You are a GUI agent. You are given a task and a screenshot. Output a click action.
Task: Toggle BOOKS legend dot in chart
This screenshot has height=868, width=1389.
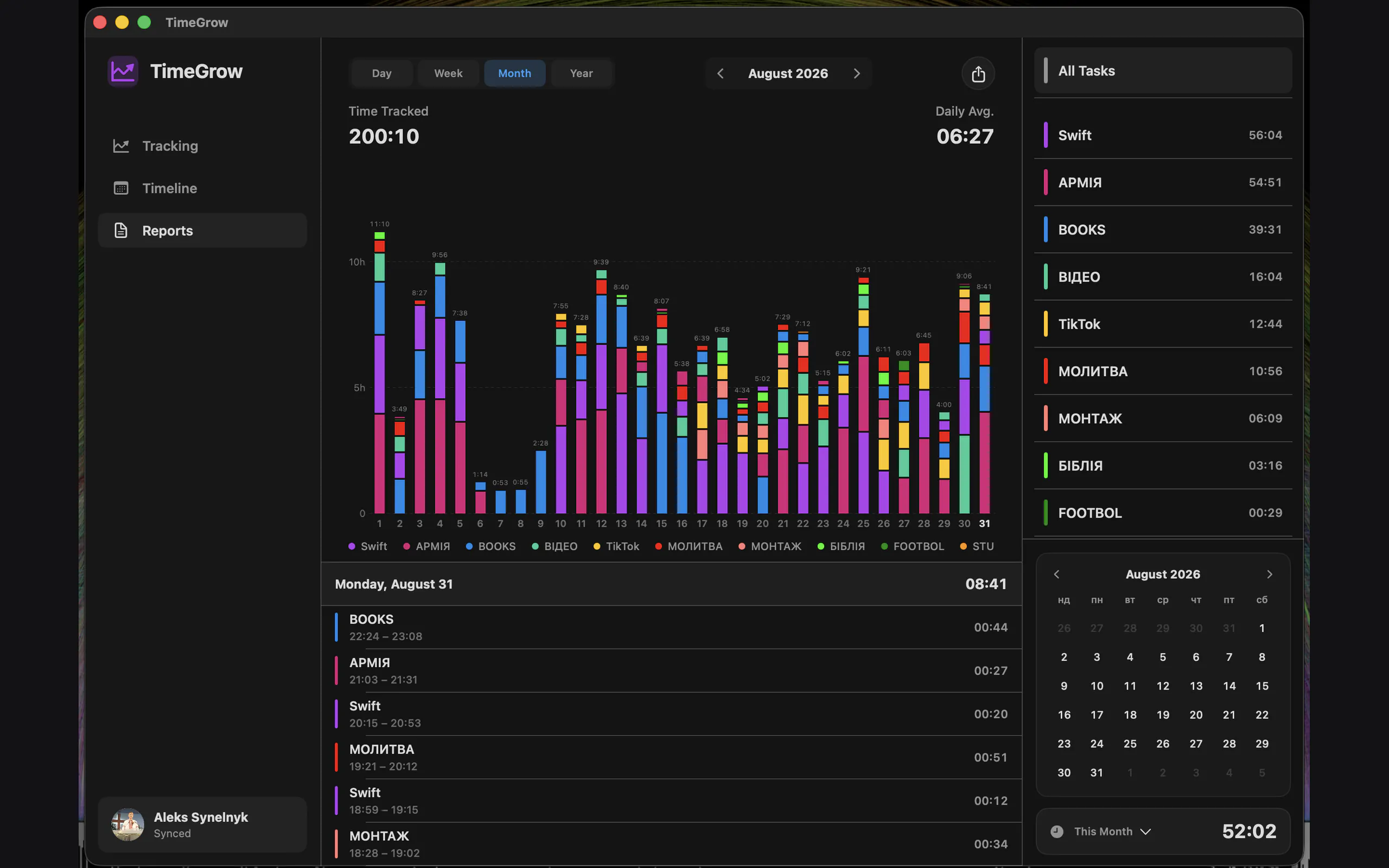pos(469,546)
